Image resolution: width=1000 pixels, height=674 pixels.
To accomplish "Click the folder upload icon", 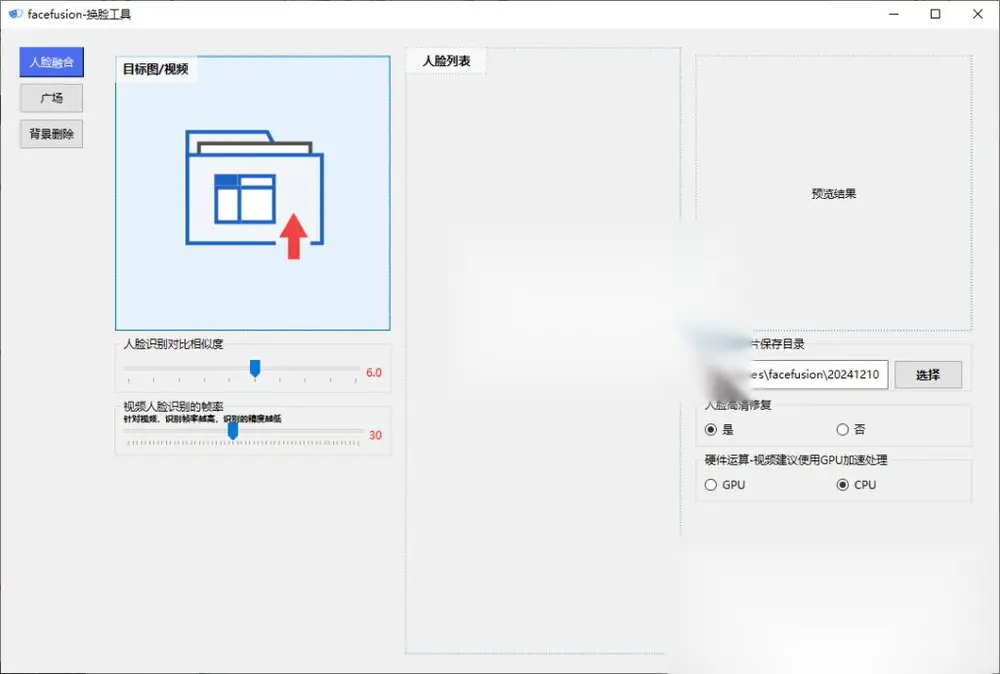I will tap(254, 194).
